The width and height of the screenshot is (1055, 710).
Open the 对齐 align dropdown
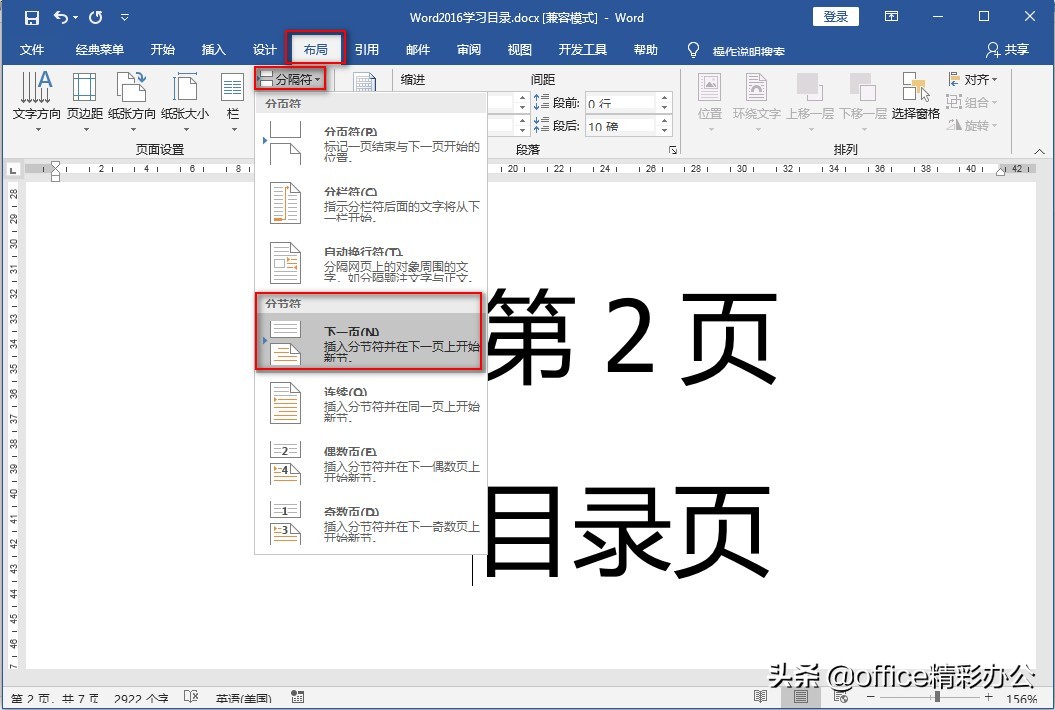click(x=972, y=79)
